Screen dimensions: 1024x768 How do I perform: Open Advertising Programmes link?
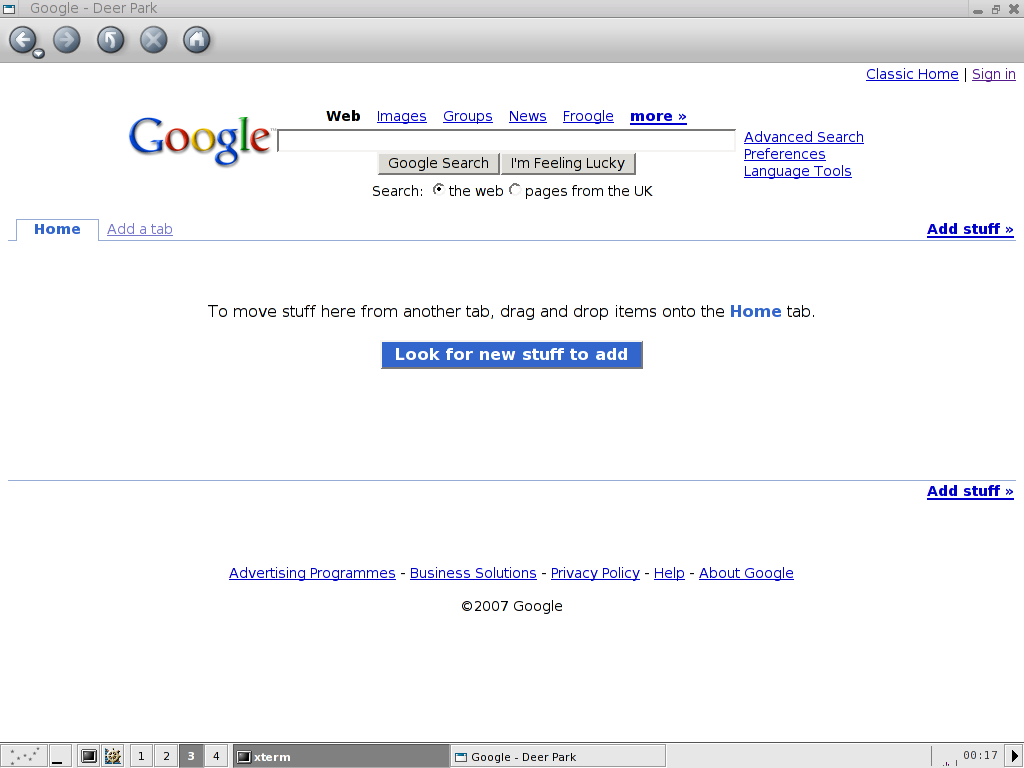tap(312, 573)
